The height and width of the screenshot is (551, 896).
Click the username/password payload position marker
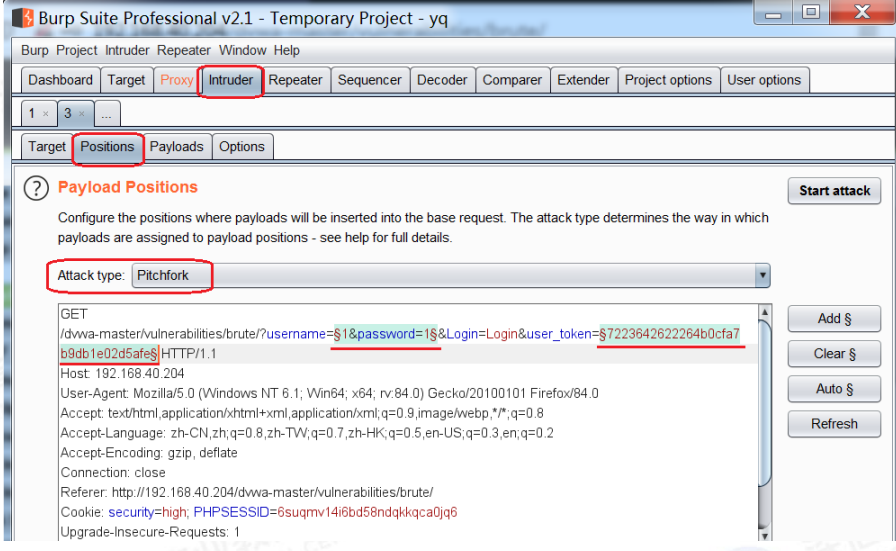(386, 334)
